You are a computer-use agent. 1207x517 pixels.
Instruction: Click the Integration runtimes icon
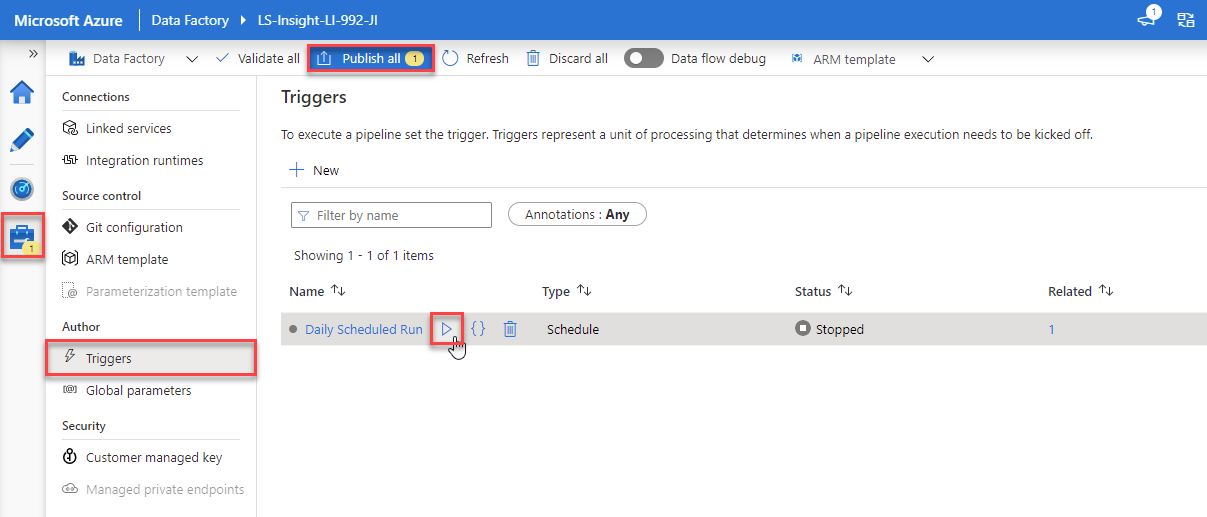tap(70, 160)
